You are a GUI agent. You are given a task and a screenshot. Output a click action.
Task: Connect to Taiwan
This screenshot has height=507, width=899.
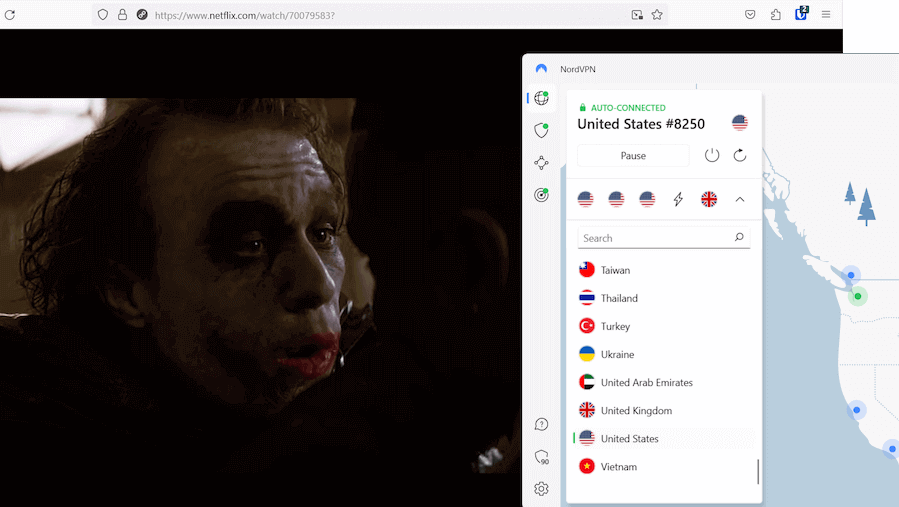click(664, 270)
